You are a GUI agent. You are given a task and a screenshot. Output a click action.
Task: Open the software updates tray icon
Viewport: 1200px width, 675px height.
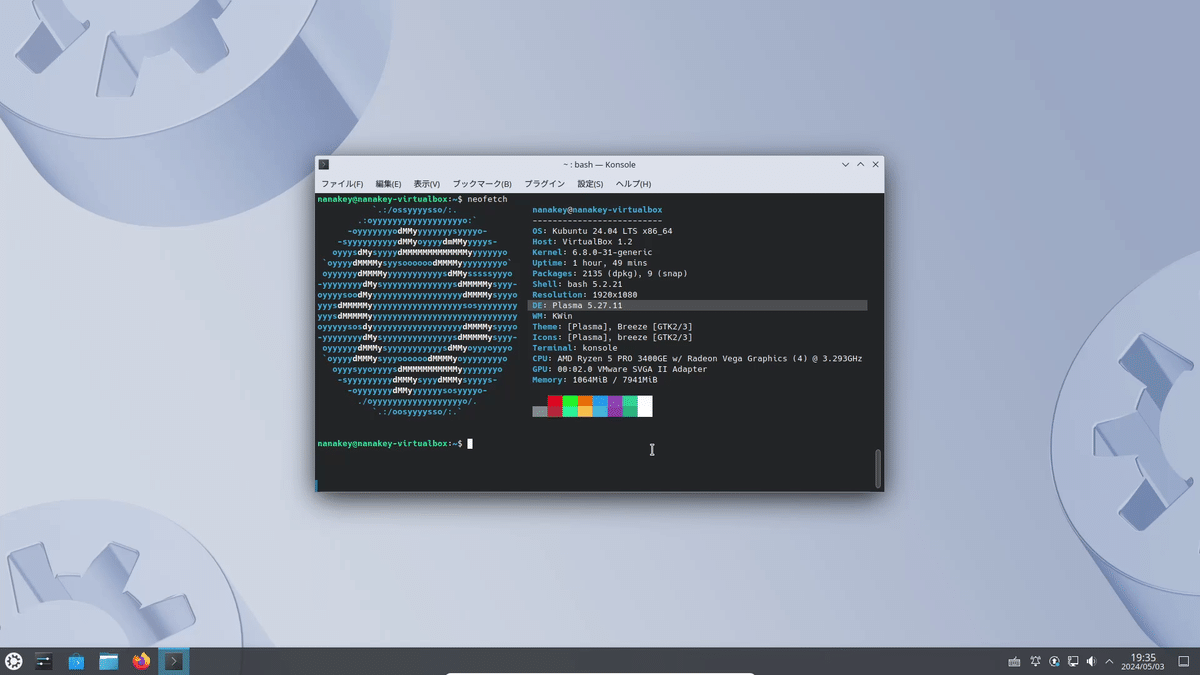point(1054,661)
